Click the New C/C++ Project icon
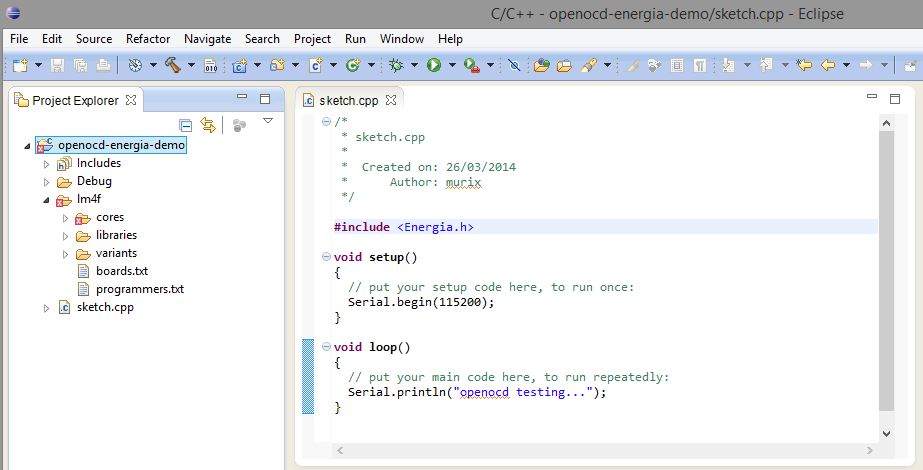 pyautogui.click(x=239, y=65)
